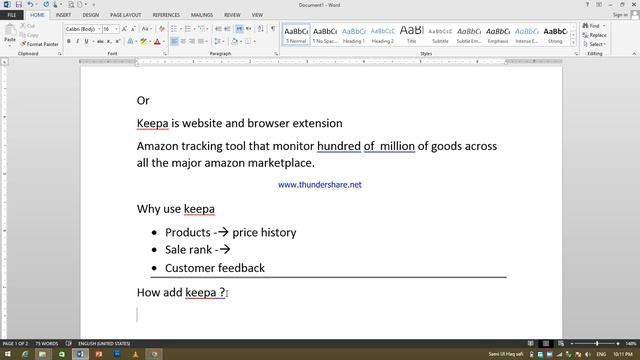Center the paragraph text
The image size is (640, 360).
183,41
